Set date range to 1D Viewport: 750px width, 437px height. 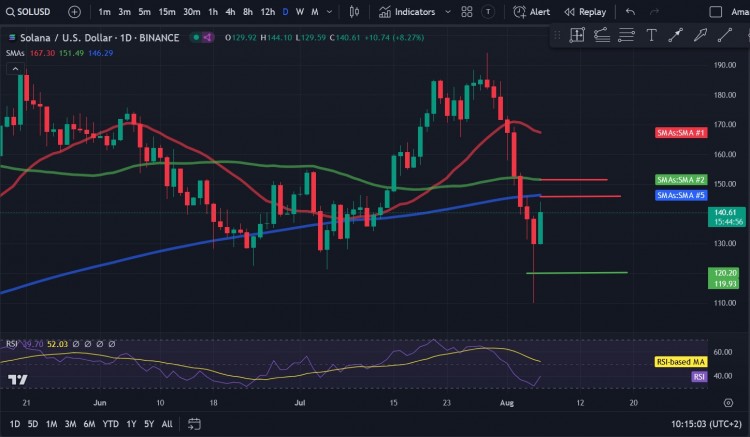click(x=15, y=424)
